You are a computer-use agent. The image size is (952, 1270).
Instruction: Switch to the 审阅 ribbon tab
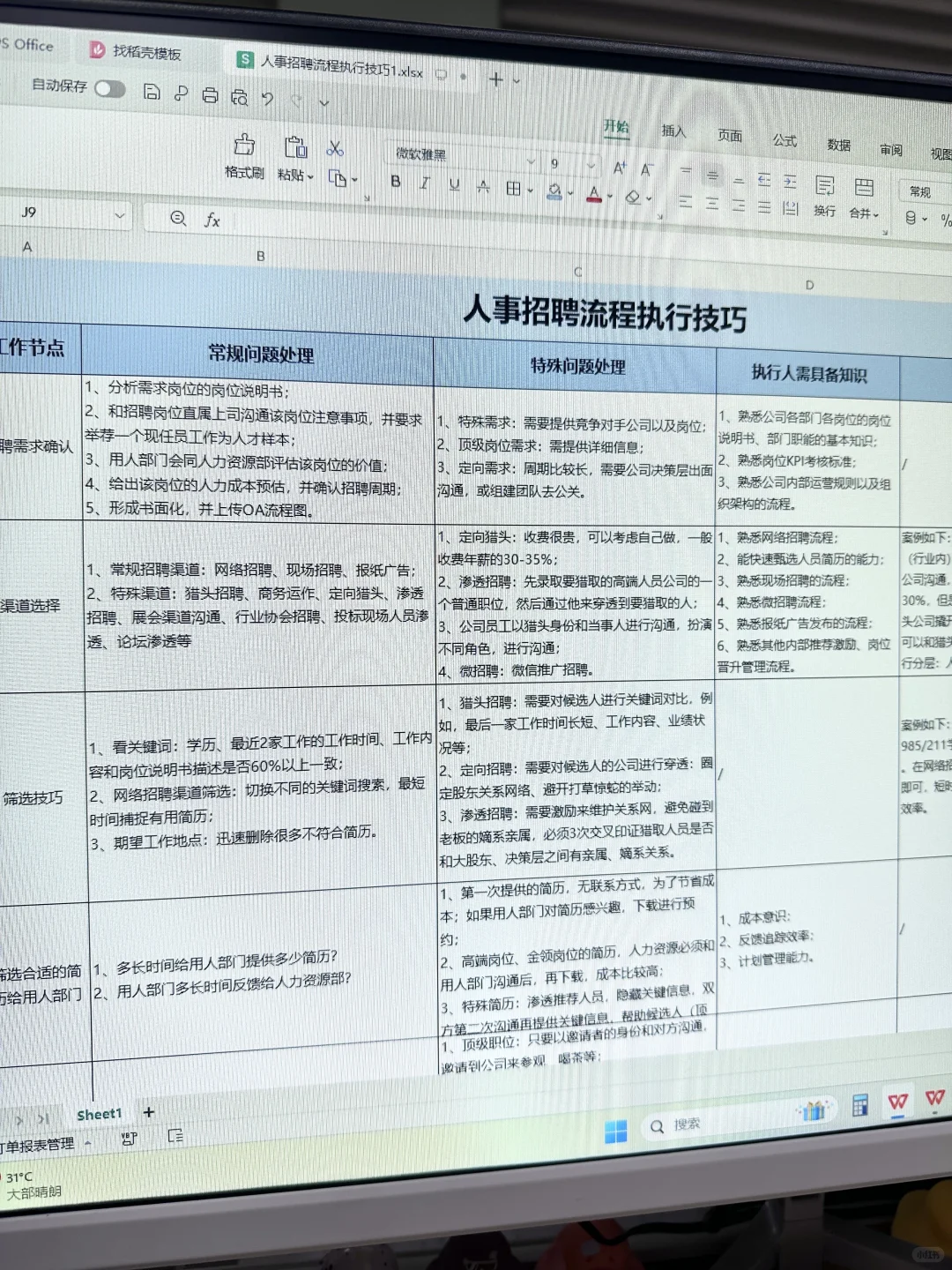(x=891, y=150)
